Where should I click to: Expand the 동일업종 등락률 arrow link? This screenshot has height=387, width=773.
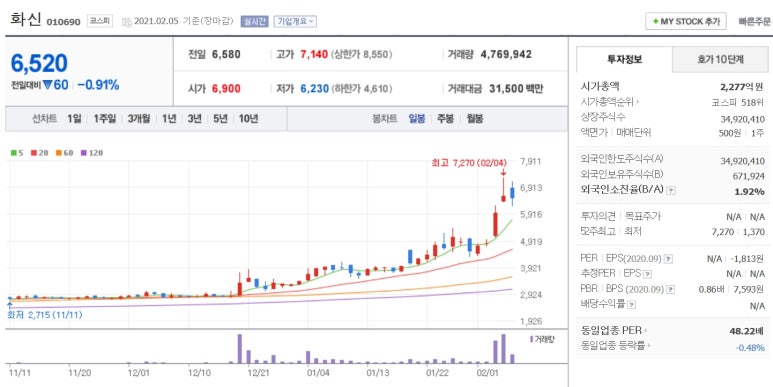click(648, 346)
